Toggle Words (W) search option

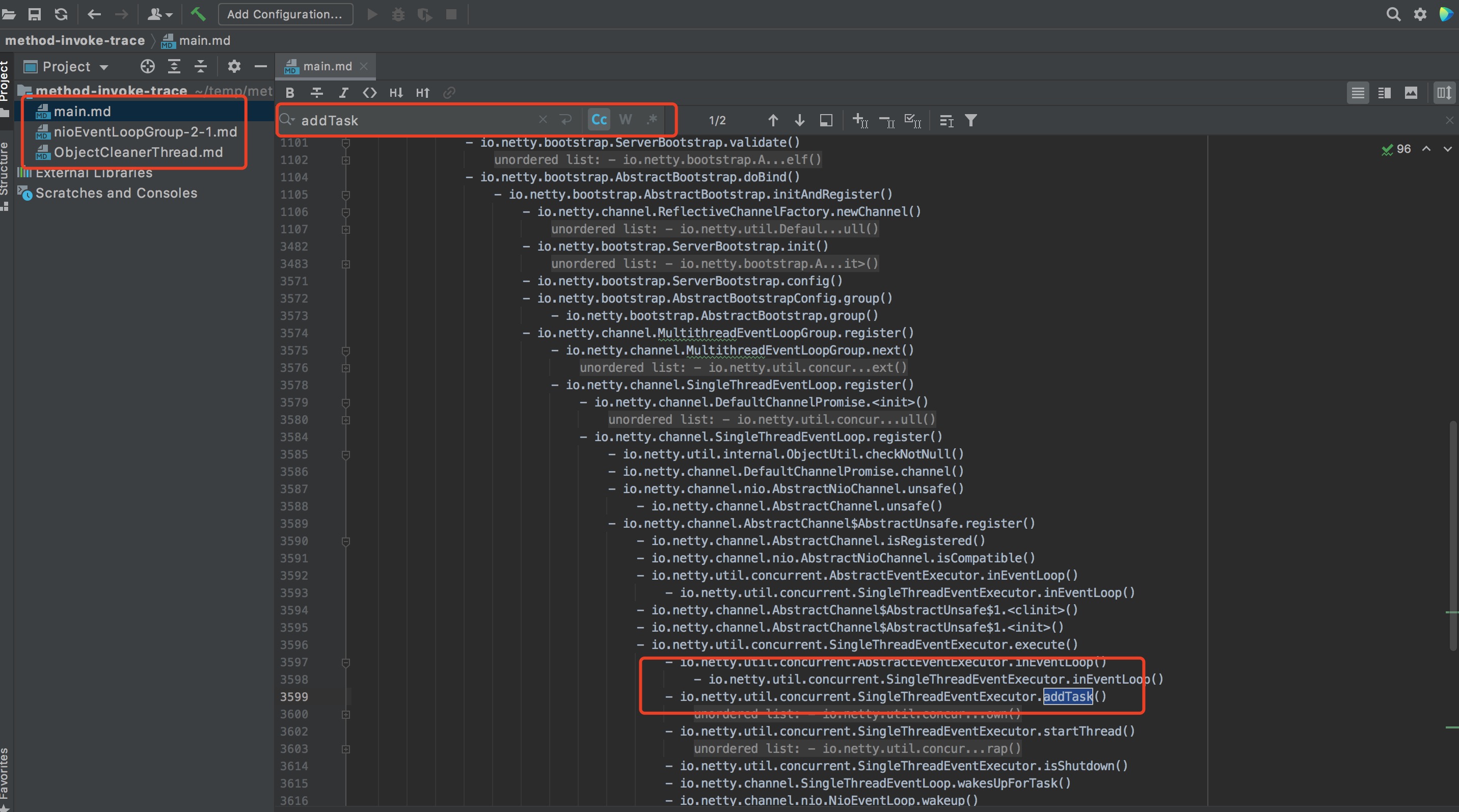[x=625, y=120]
